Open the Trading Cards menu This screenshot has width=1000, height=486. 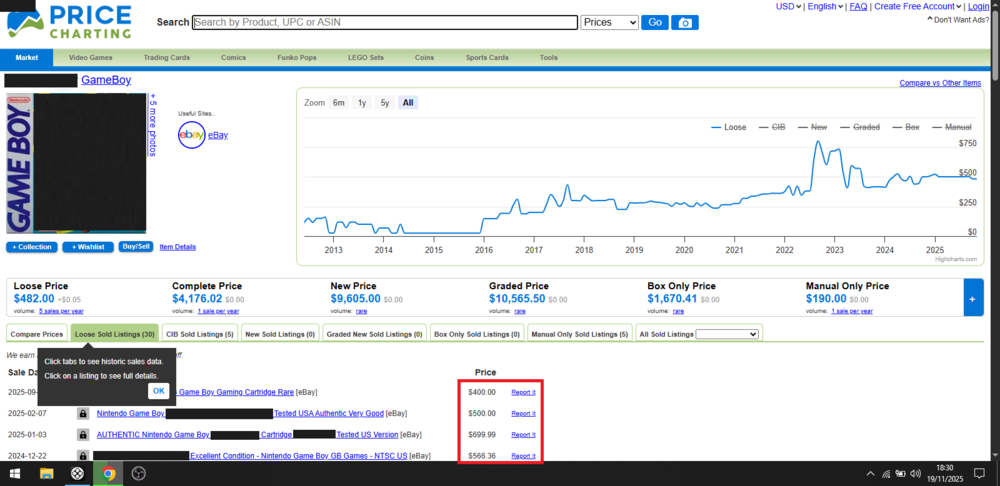(x=166, y=58)
